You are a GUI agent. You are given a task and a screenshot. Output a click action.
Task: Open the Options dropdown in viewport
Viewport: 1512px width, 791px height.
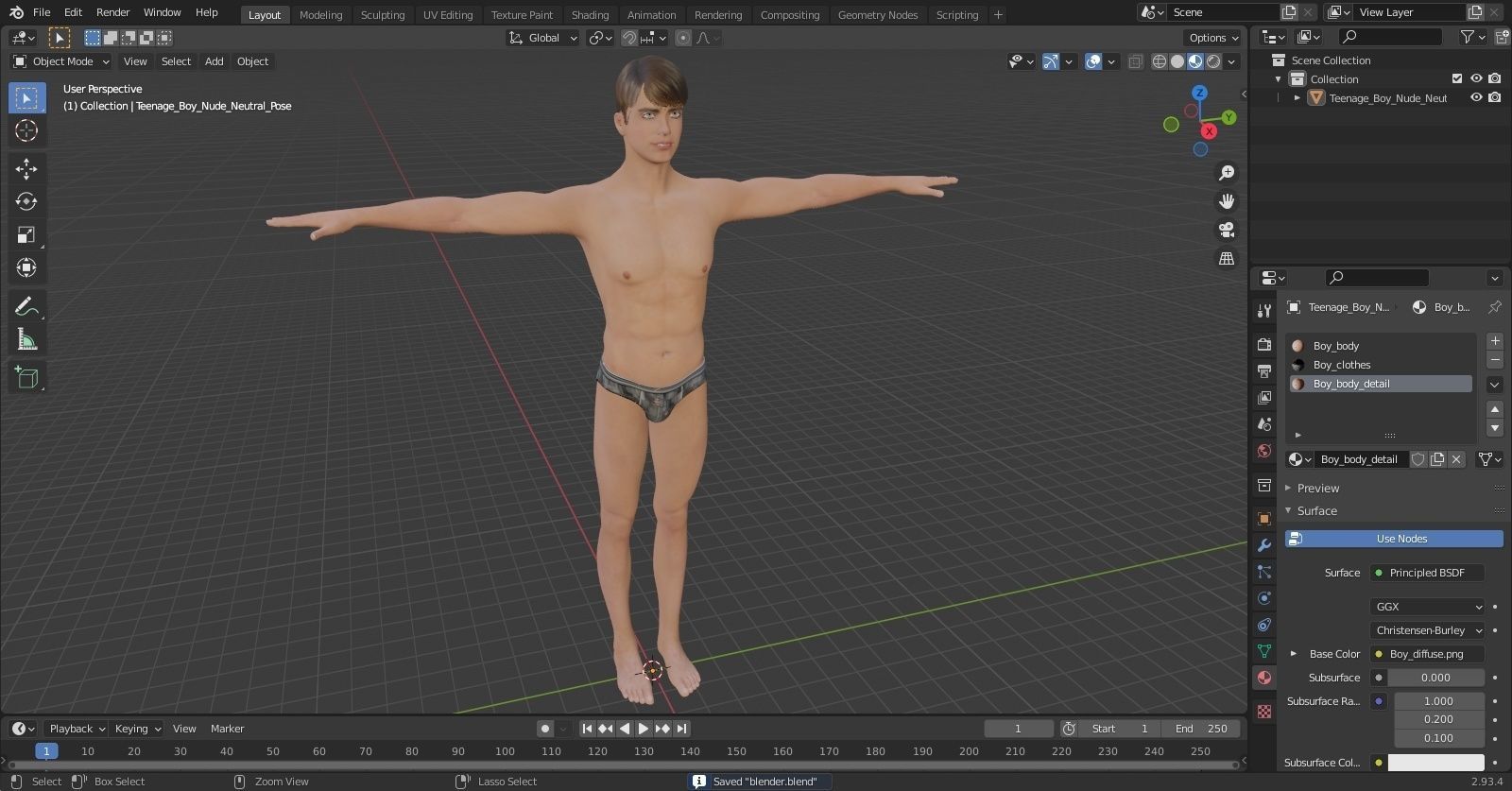click(x=1212, y=38)
